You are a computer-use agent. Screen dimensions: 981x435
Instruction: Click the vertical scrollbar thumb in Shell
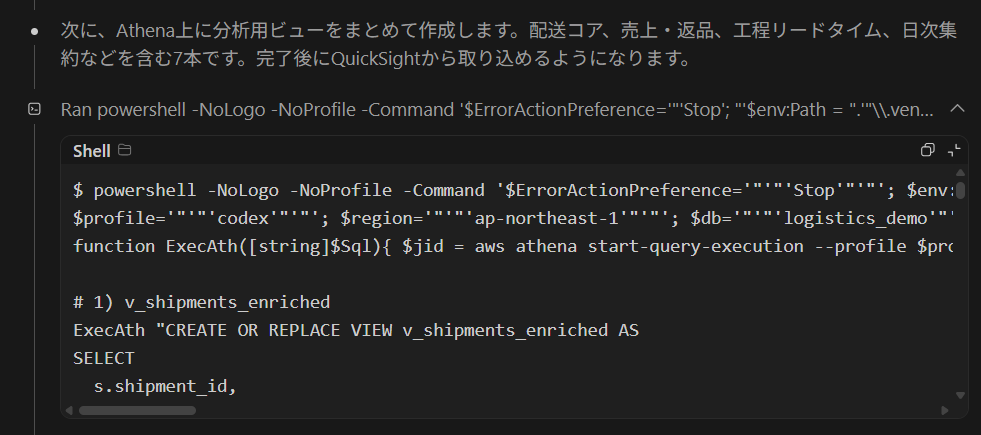point(960,190)
